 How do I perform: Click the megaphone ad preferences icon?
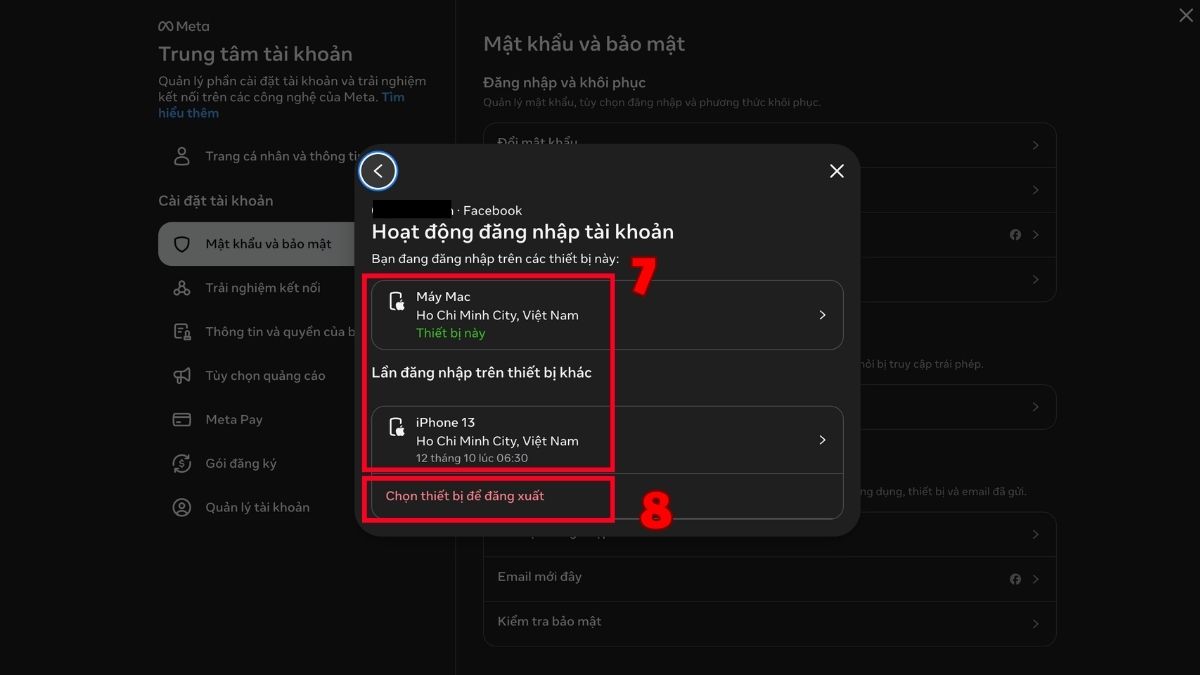(x=181, y=376)
